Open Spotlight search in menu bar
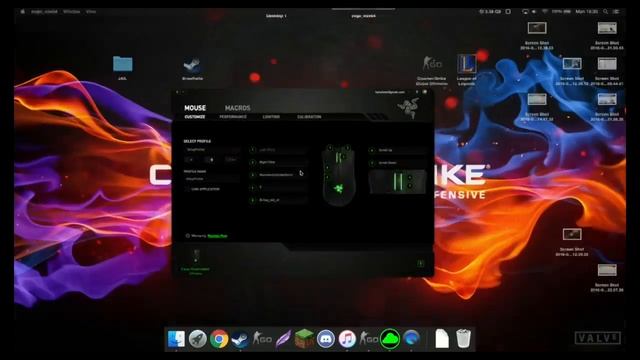Viewport: 640px width, 360px height. click(x=606, y=12)
